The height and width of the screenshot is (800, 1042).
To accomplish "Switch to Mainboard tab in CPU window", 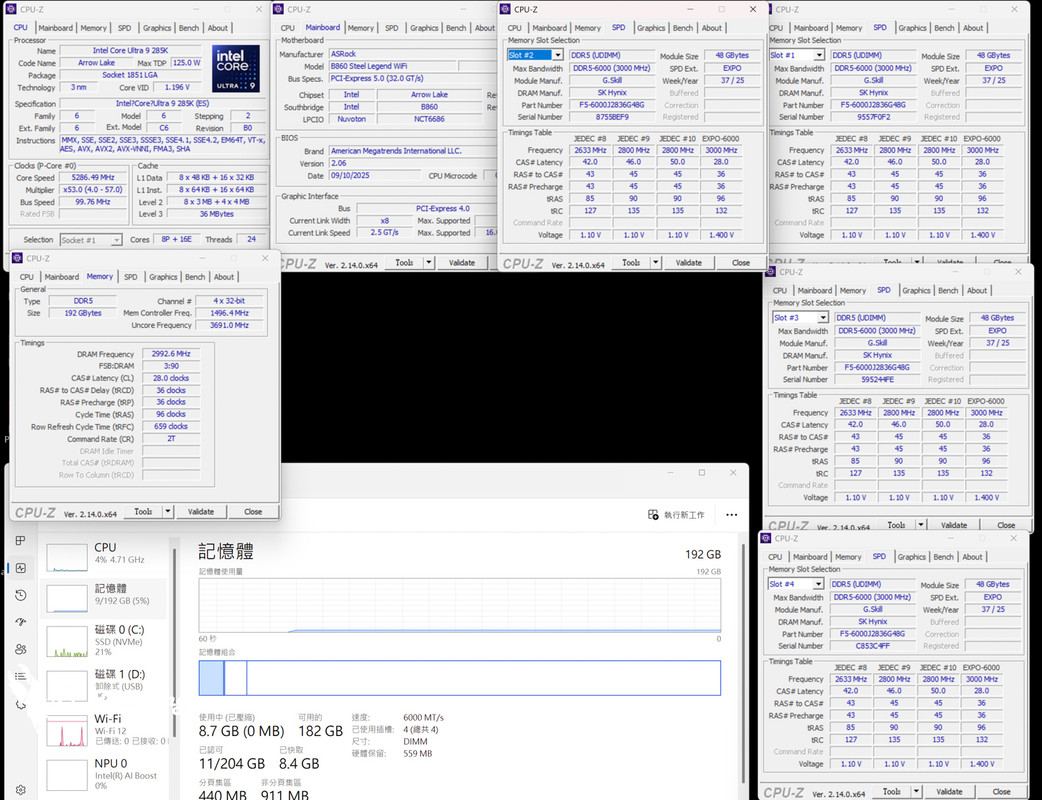I will [x=55, y=28].
